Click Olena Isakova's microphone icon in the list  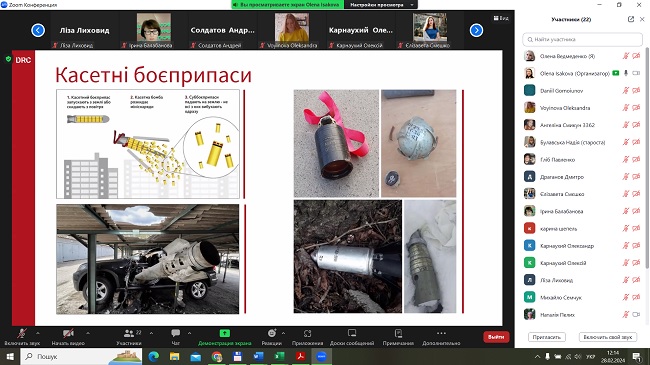(626, 73)
